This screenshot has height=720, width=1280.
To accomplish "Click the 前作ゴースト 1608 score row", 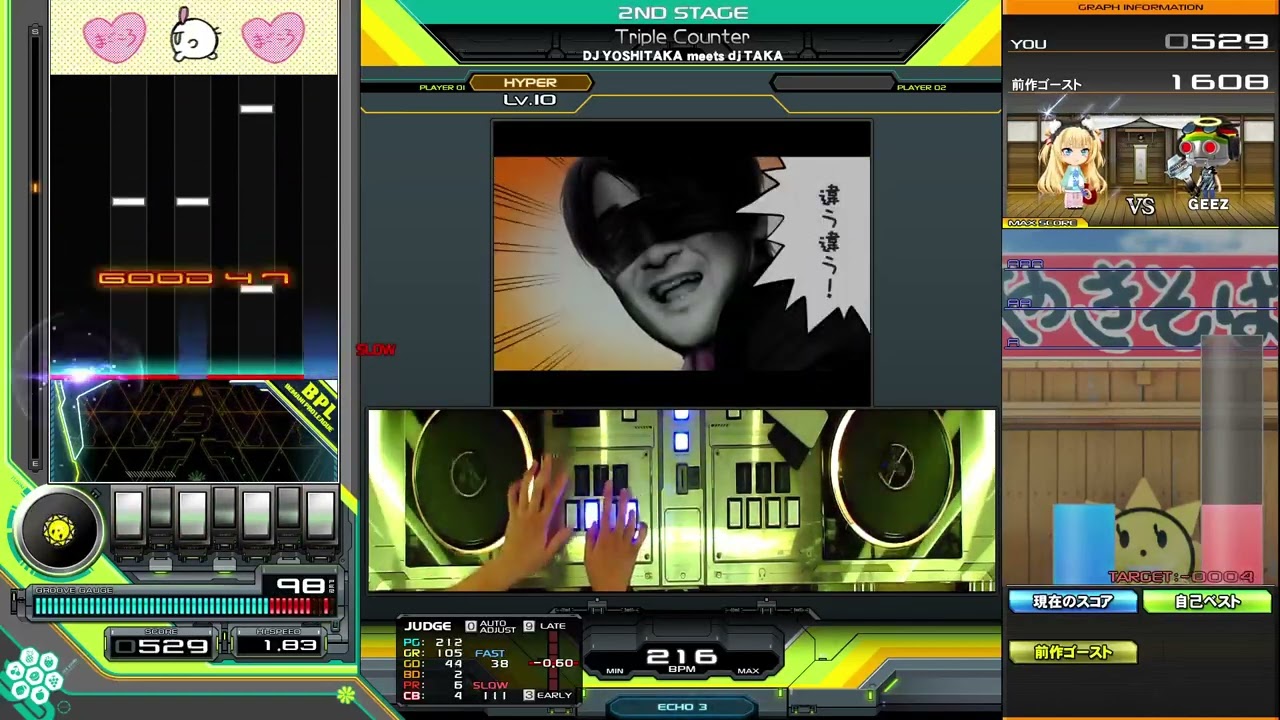I will (x=1140, y=83).
